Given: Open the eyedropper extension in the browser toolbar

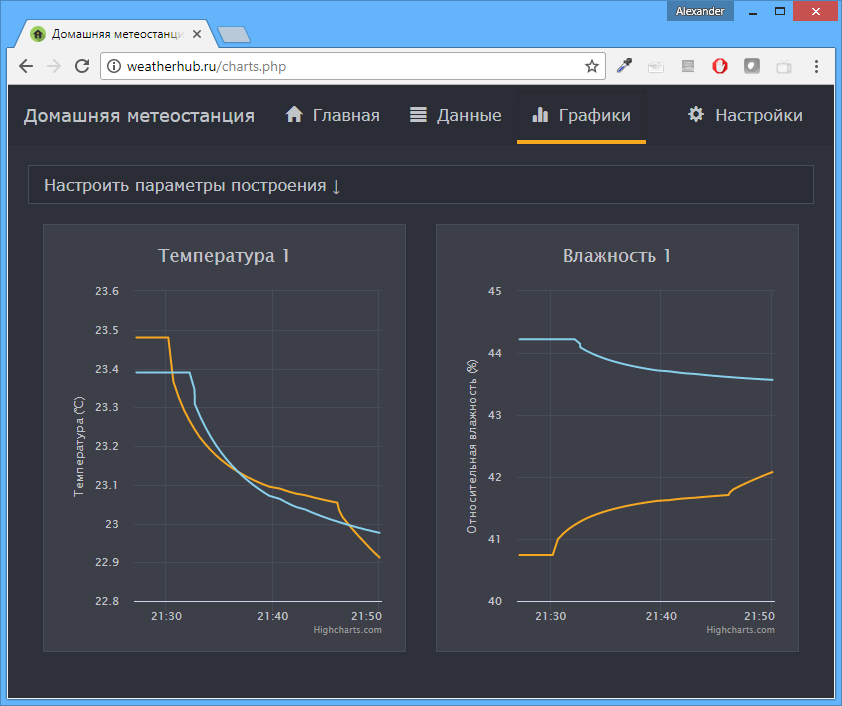Looking at the screenshot, I should pos(624,66).
